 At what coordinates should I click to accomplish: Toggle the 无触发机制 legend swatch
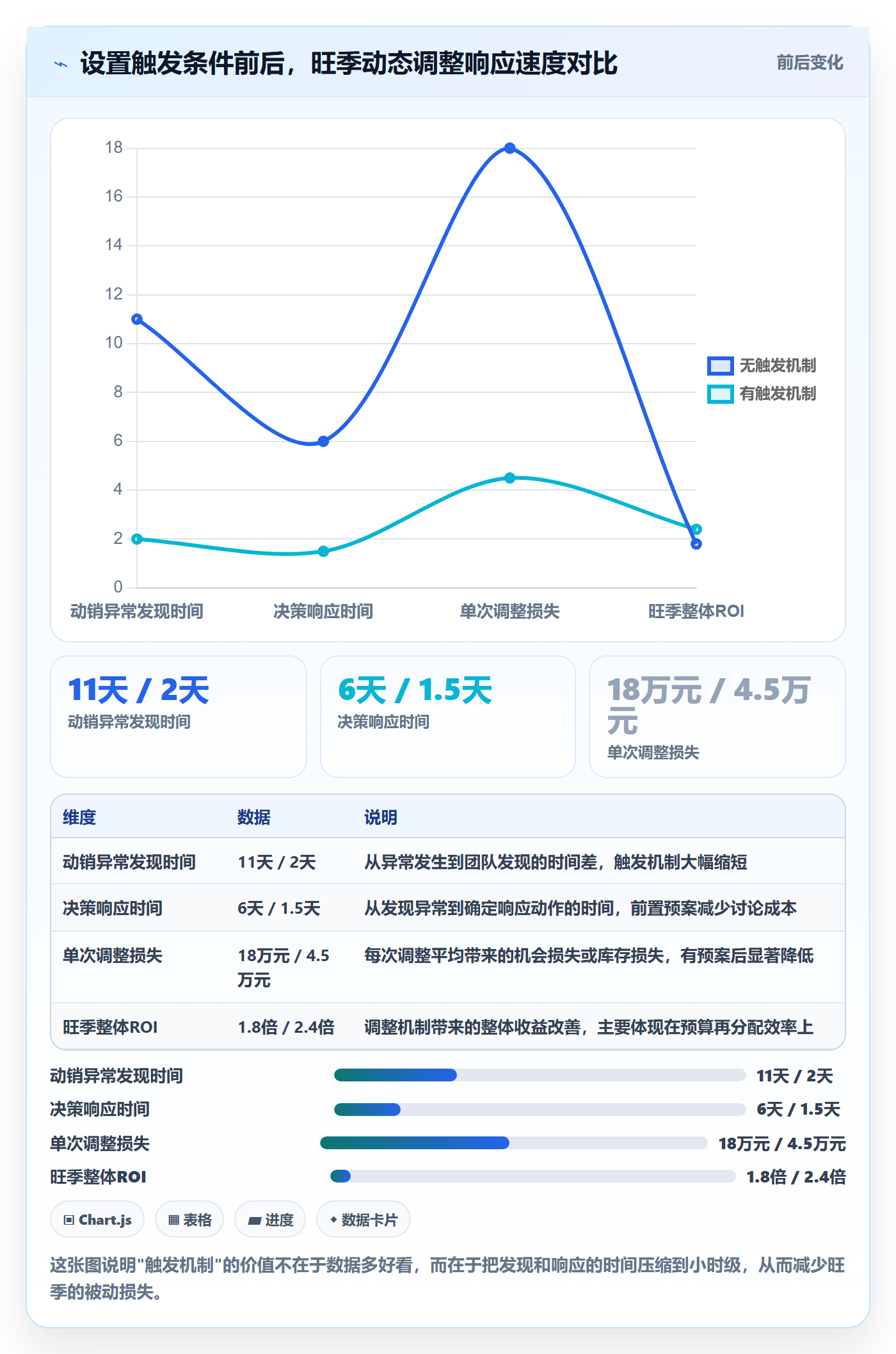(x=720, y=365)
